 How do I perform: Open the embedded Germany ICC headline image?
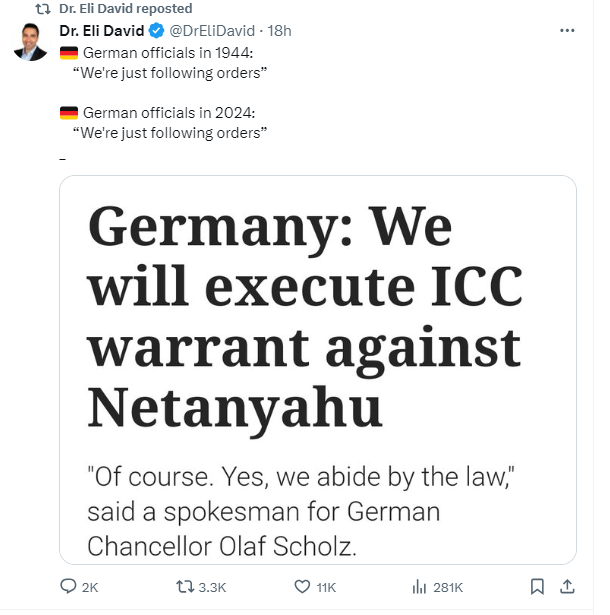[318, 370]
